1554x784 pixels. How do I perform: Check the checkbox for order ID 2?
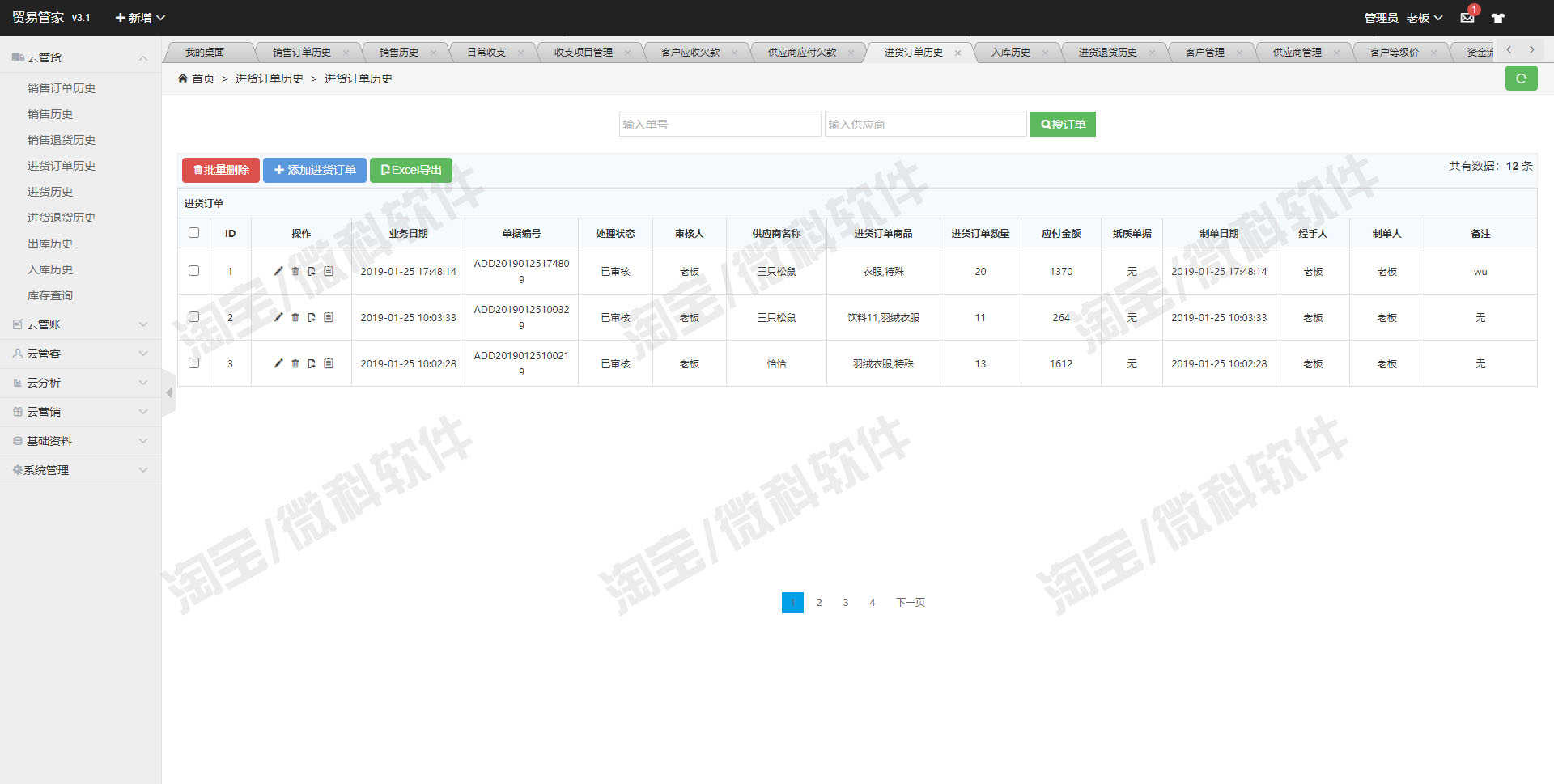click(x=193, y=317)
